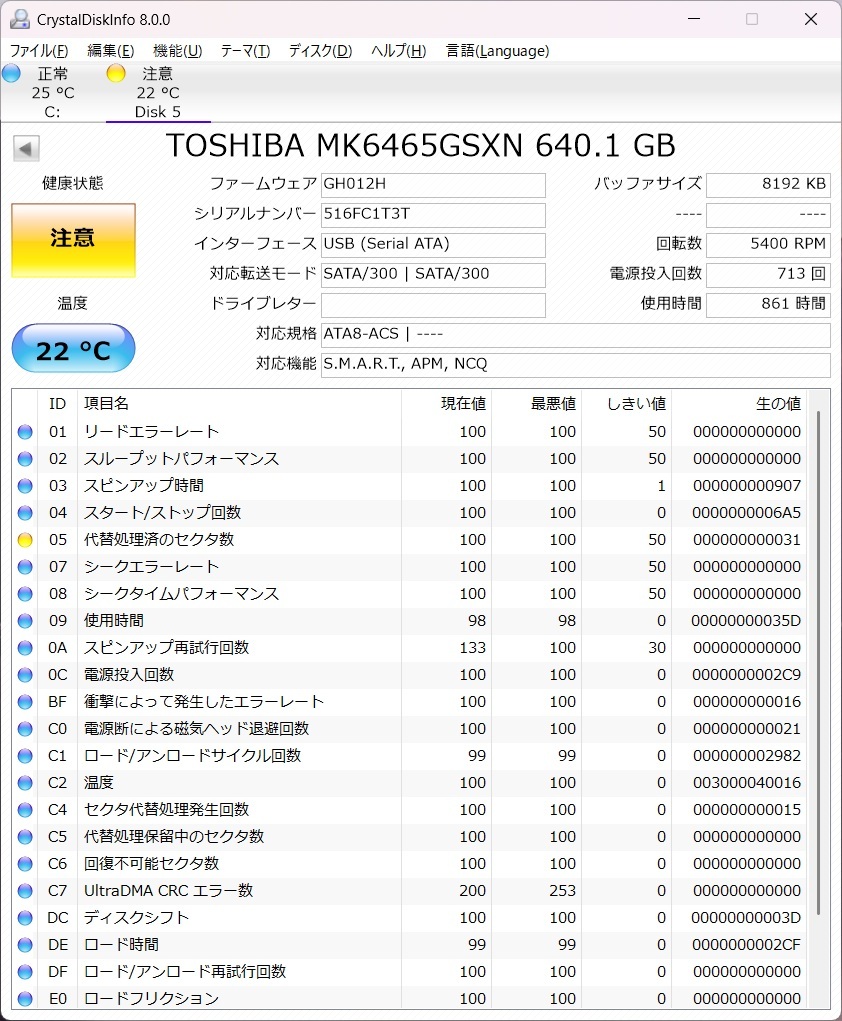Select the yellow status Disk 5 icon
Image resolution: width=842 pixels, height=1021 pixels.
116,73
